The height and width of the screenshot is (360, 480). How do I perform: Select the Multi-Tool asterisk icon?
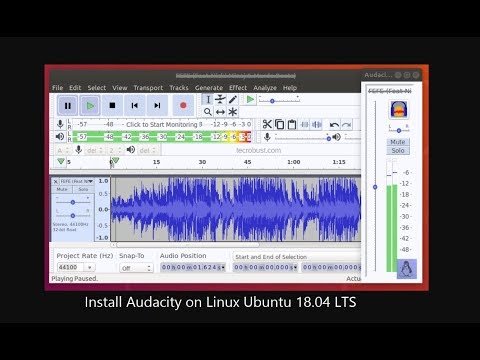[x=233, y=112]
